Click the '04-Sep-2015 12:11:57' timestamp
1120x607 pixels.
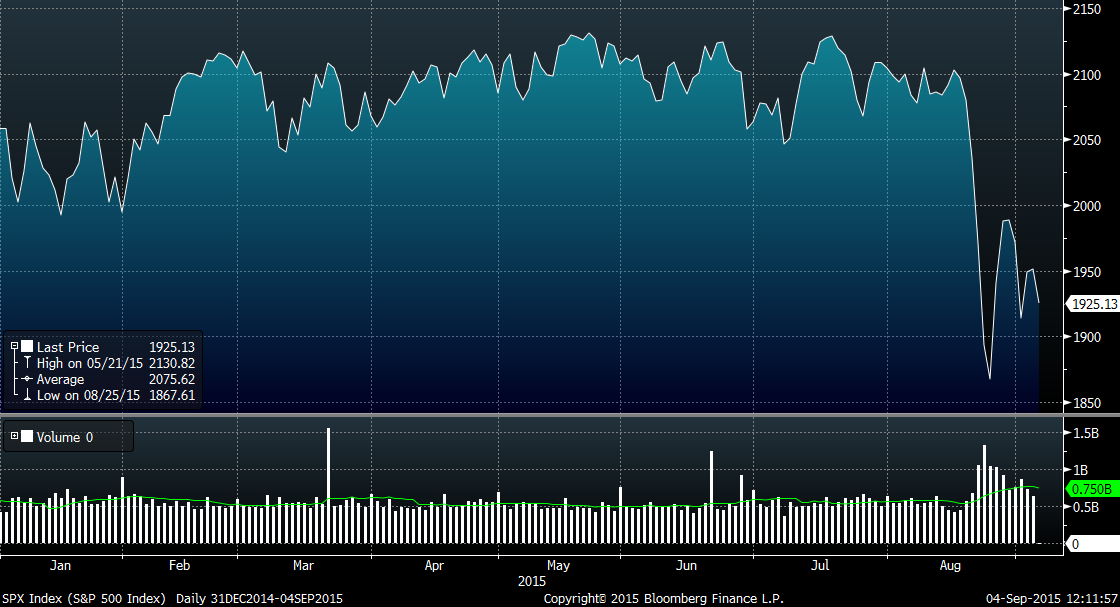(x=1052, y=598)
